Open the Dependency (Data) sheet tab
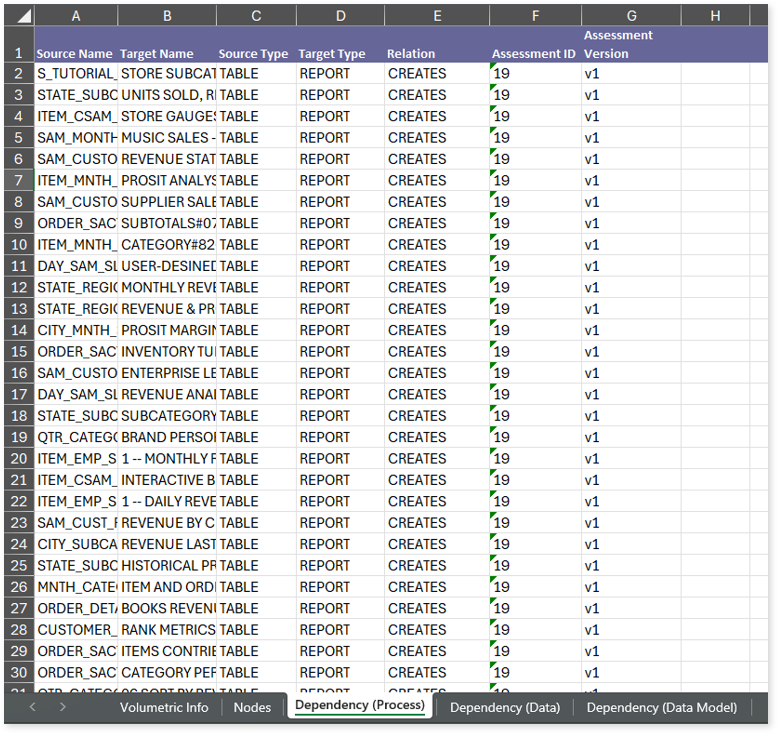Viewport: 778px width, 734px height. click(504, 707)
